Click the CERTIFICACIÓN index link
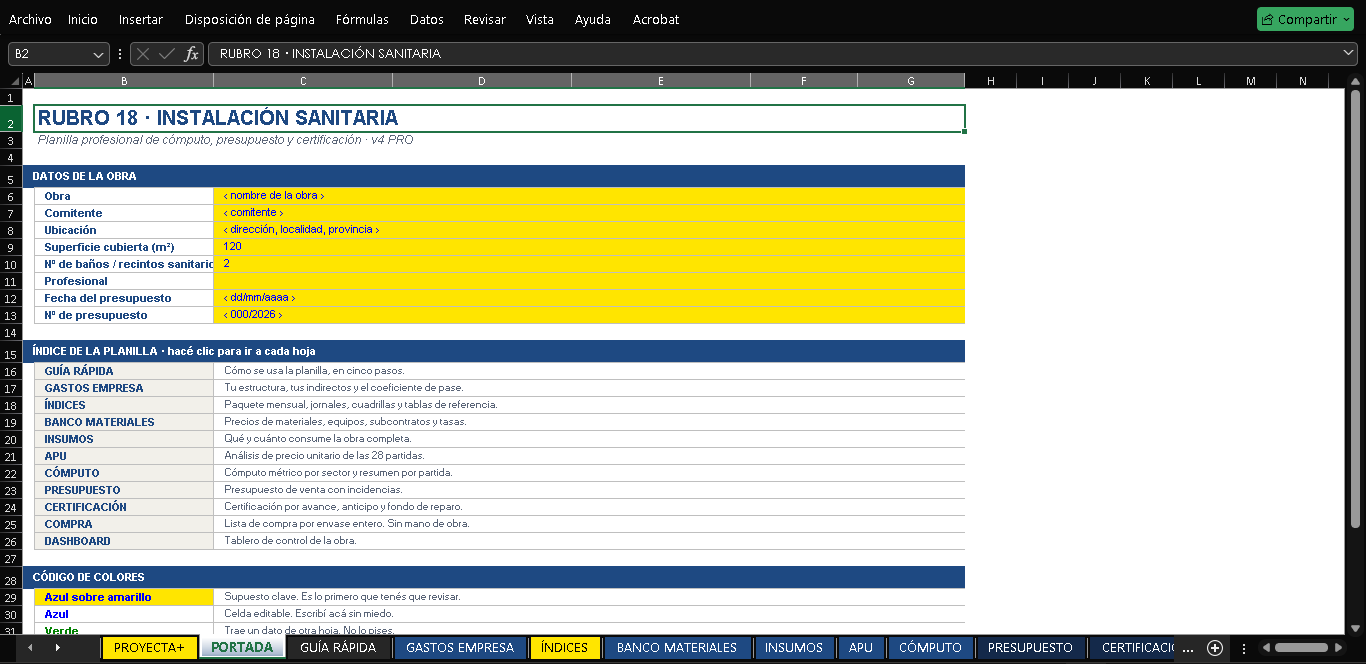This screenshot has width=1366, height=664. pyautogui.click(x=85, y=507)
